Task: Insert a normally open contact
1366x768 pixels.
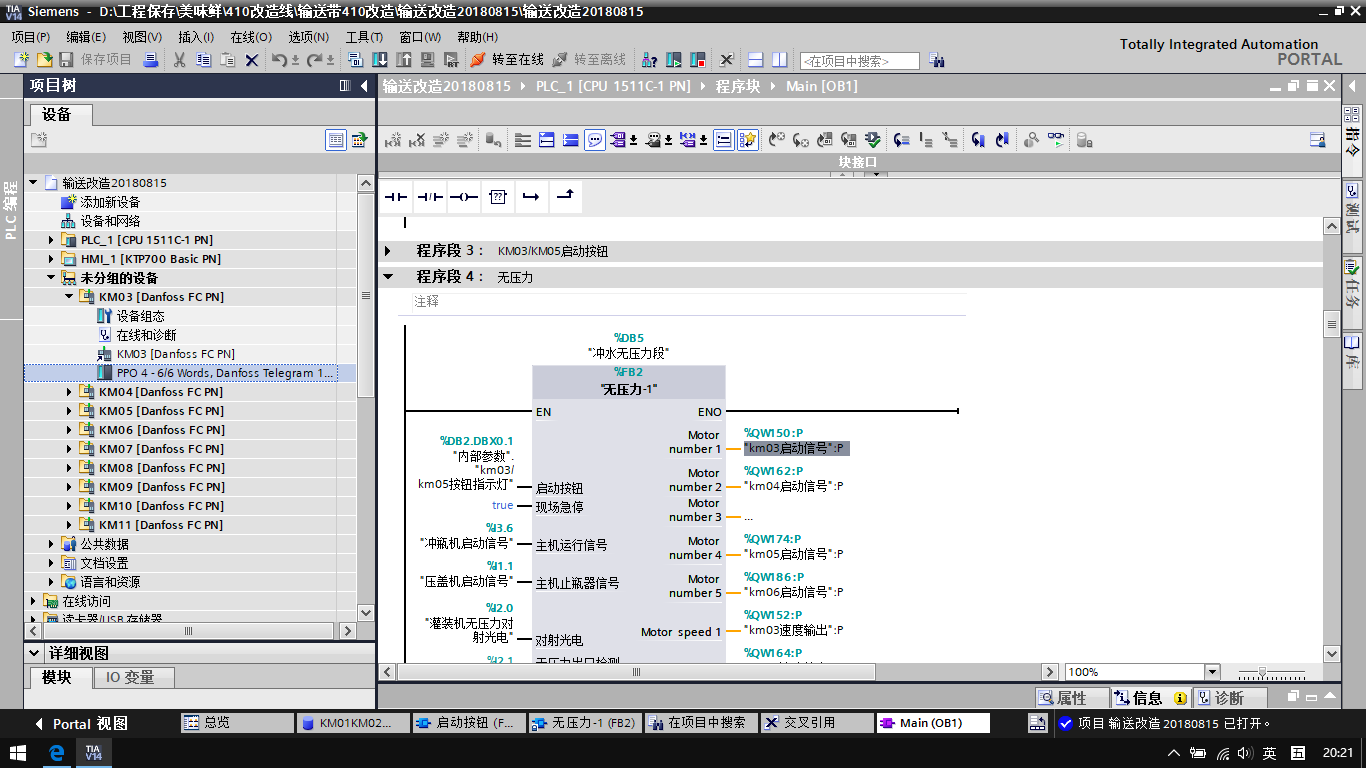Action: (397, 197)
